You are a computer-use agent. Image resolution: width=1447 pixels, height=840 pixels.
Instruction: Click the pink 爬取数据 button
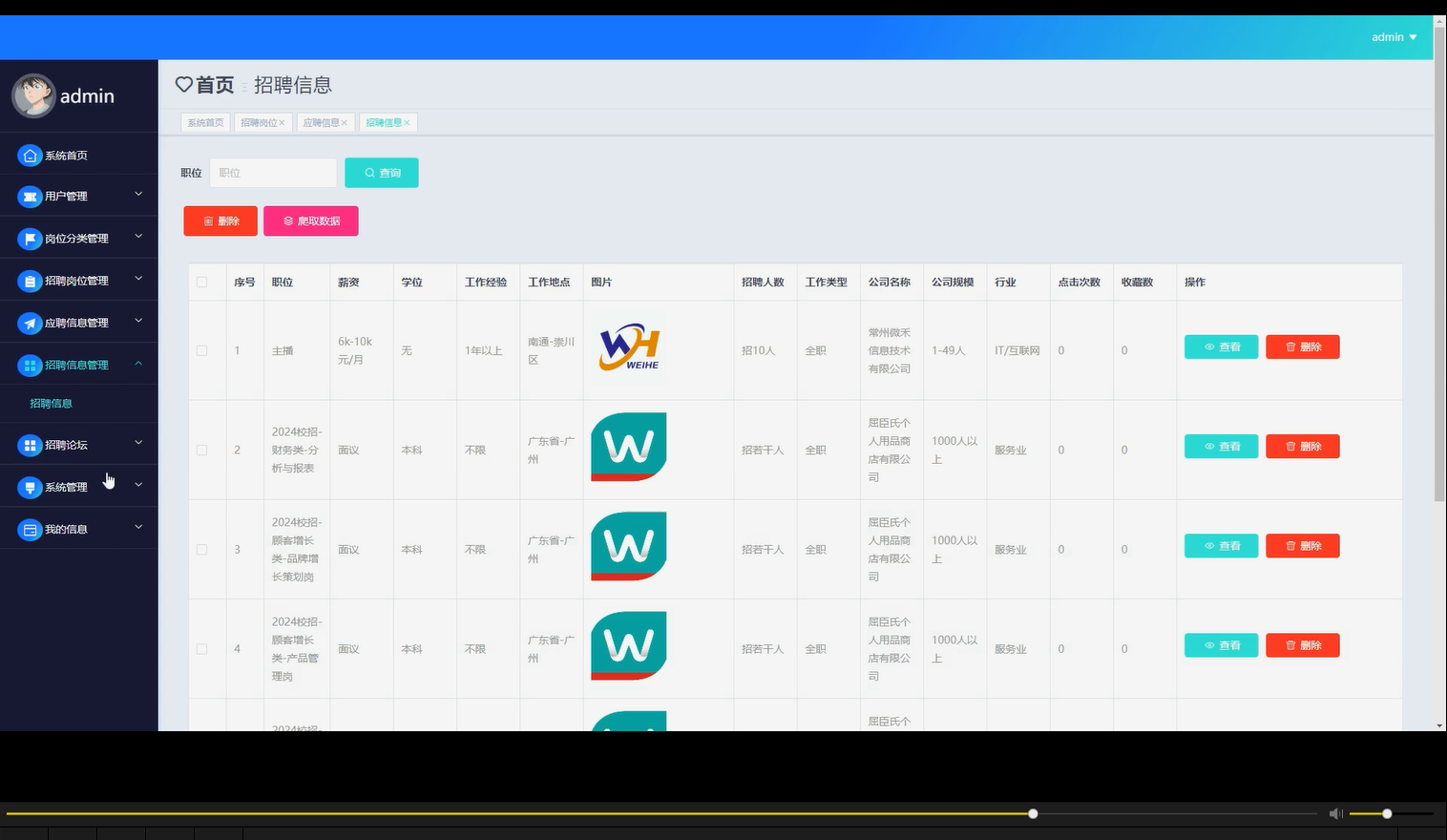click(311, 220)
